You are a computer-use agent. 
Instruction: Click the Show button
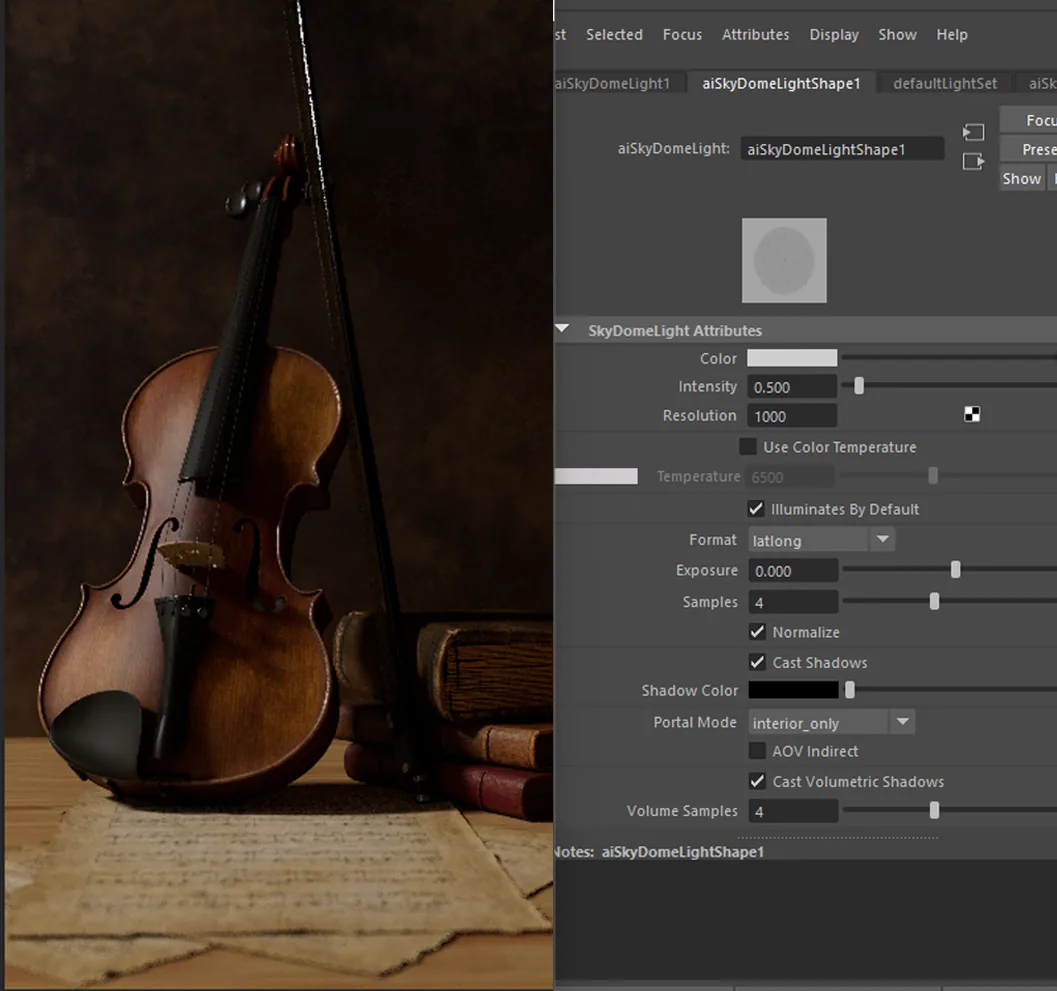[1021, 179]
